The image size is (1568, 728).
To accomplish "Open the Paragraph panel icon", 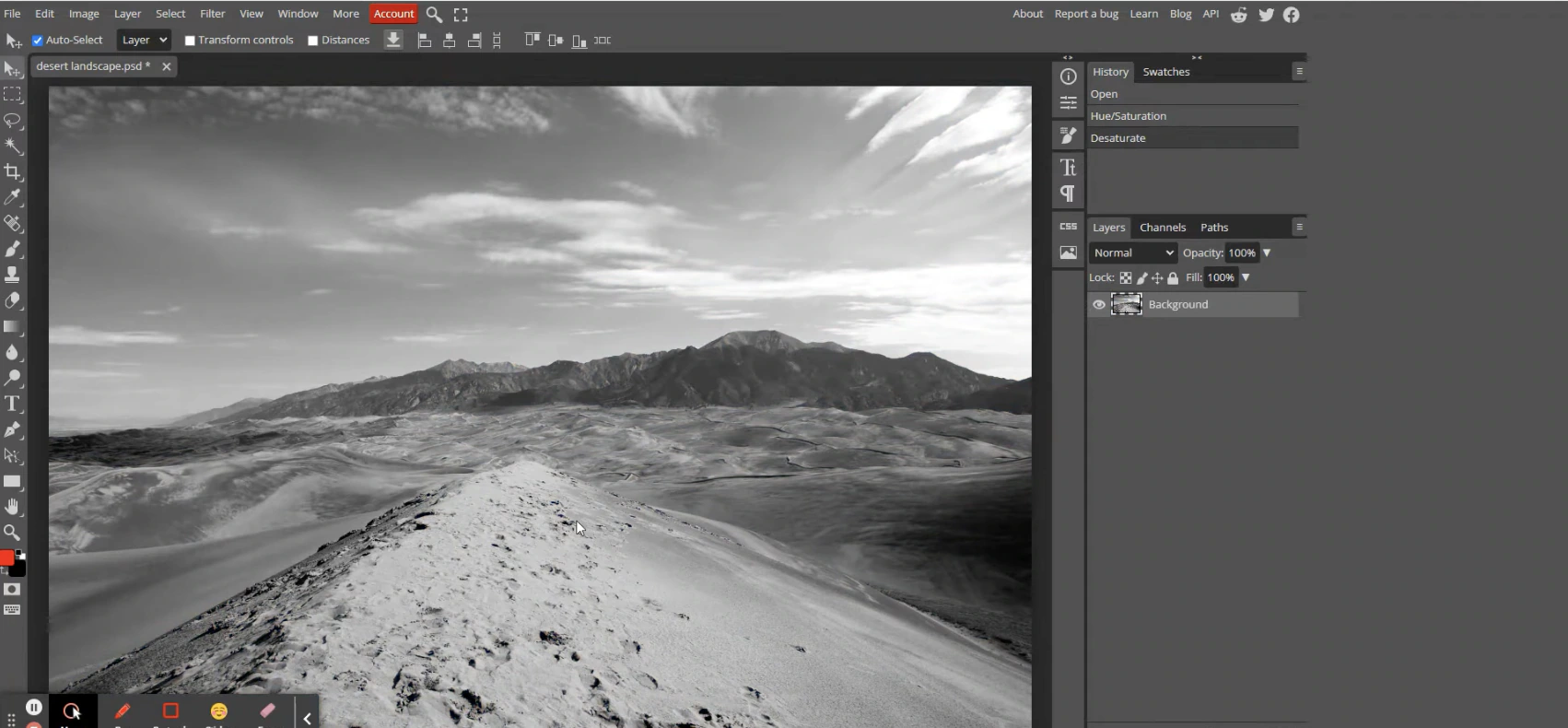I will pyautogui.click(x=1068, y=194).
